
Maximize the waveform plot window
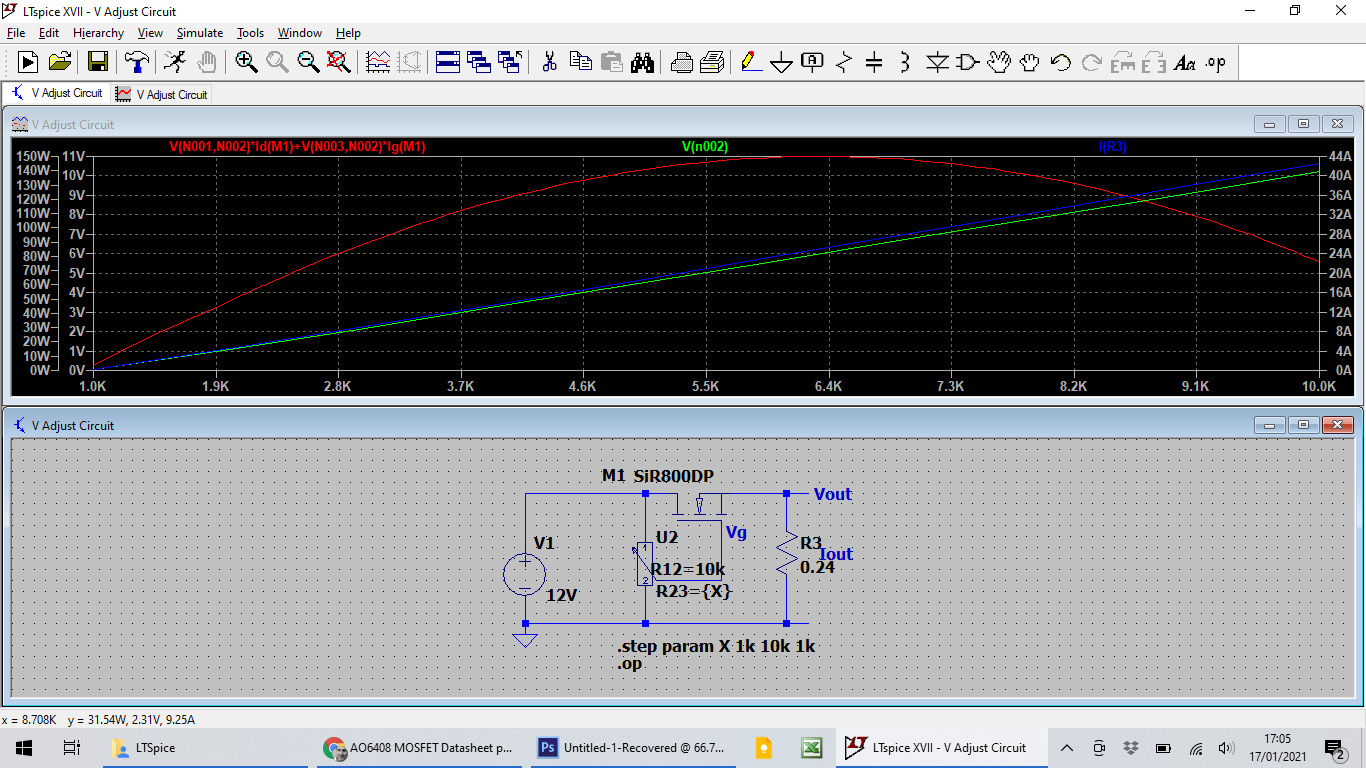point(1303,124)
